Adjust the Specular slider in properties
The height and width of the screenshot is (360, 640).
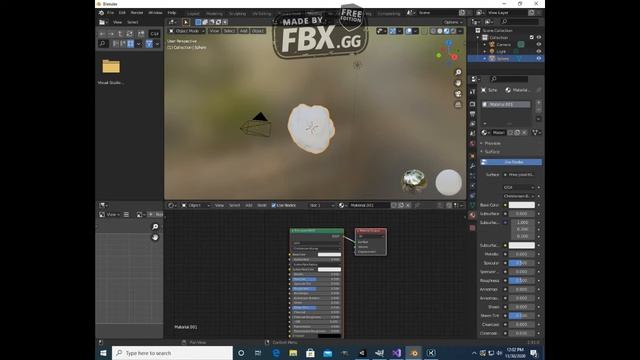coord(521,263)
